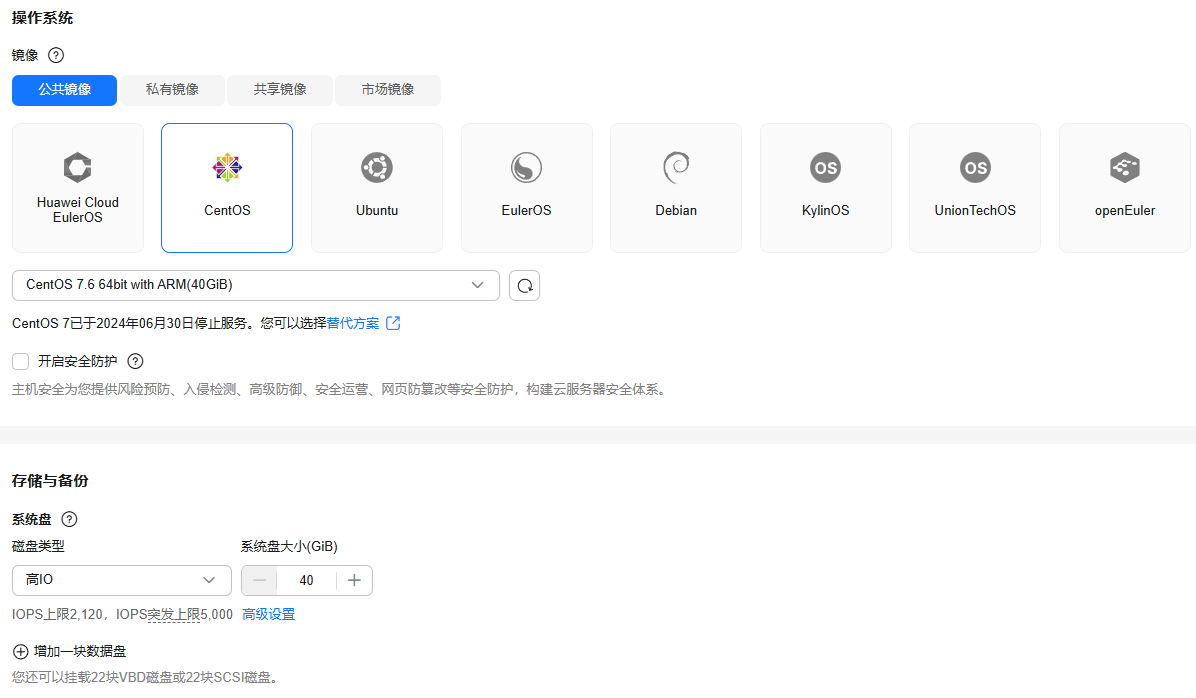
Task: Enable the 开启安全防护 checkbox
Action: (x=21, y=362)
